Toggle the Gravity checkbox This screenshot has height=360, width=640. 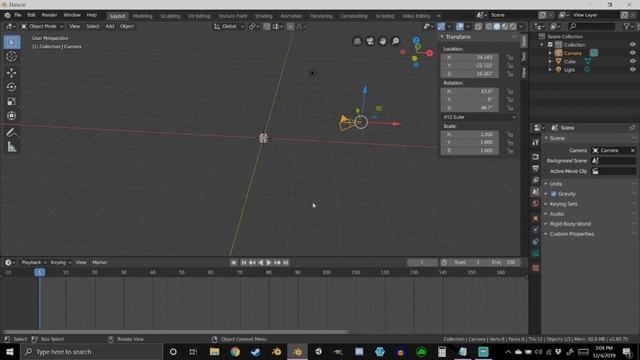553,194
